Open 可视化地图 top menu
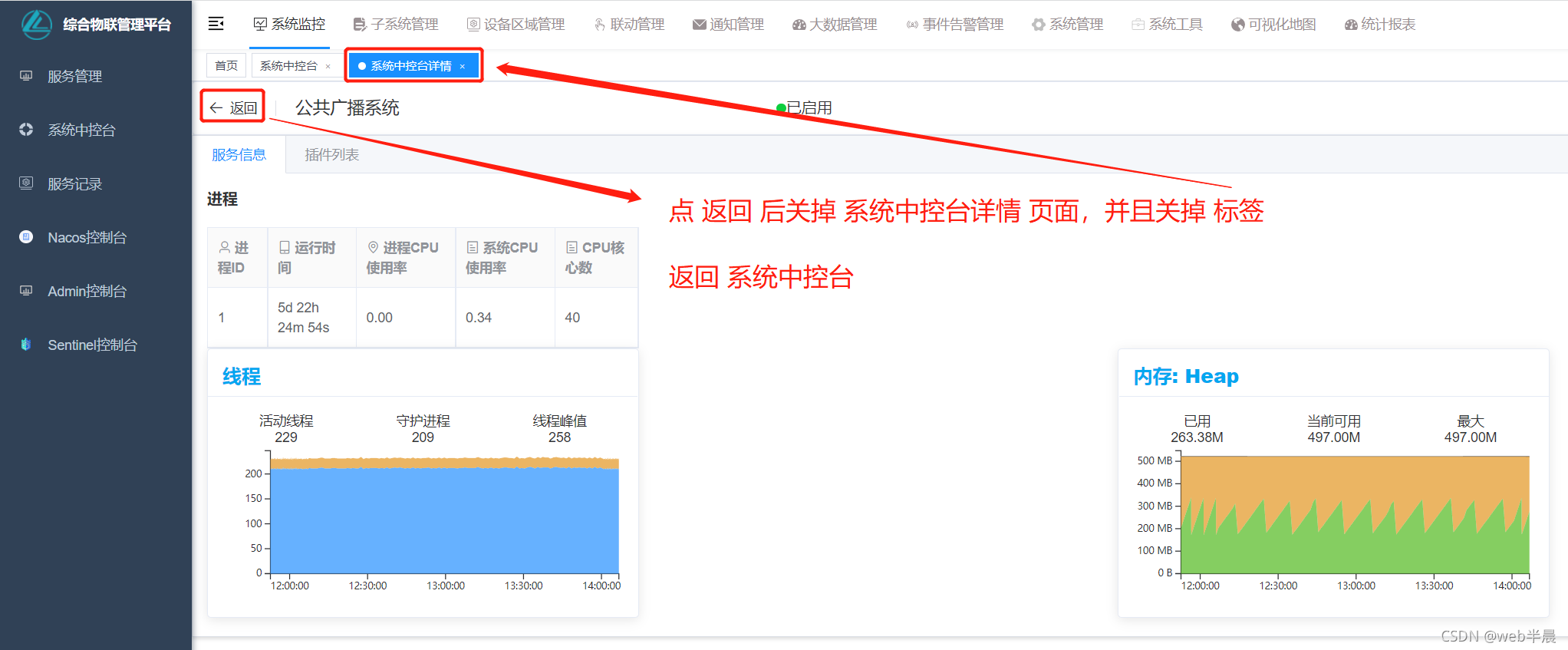1568x650 pixels. (x=1273, y=25)
